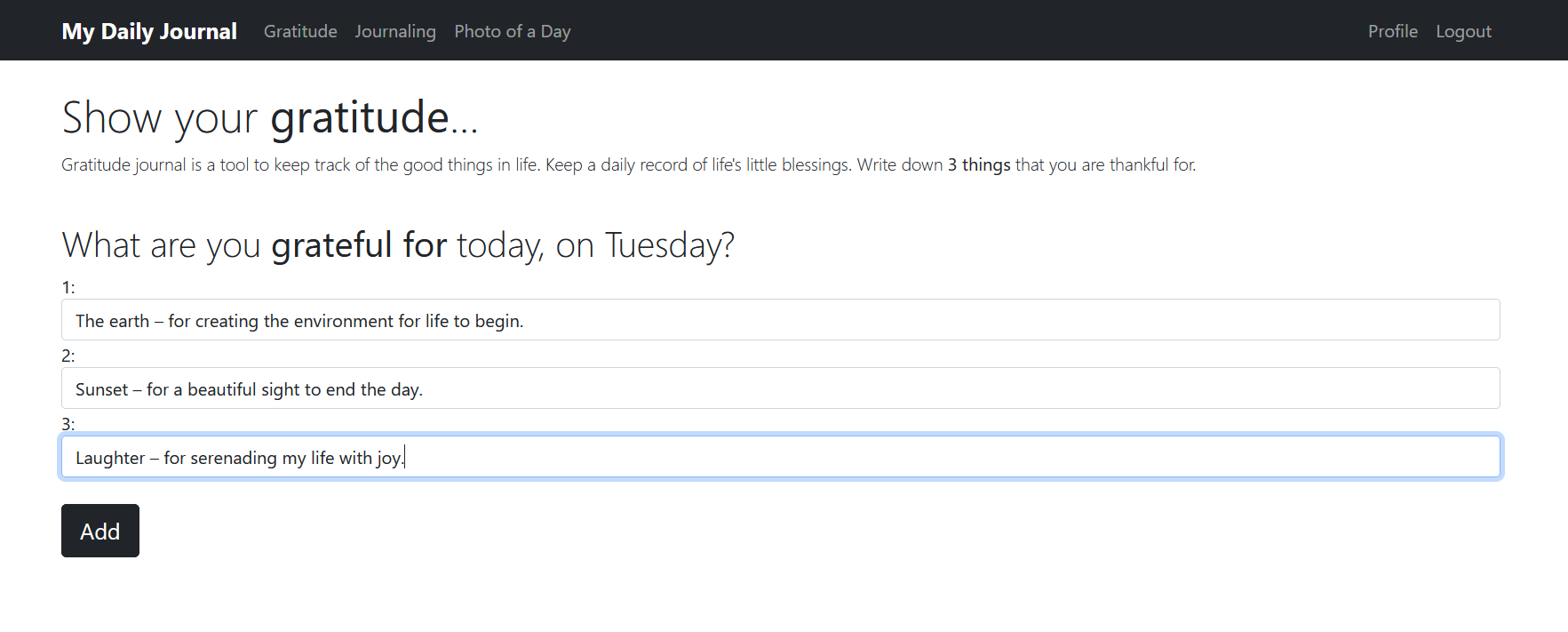Open the Photo of a Day page
This screenshot has width=1568, height=632.
tap(512, 31)
